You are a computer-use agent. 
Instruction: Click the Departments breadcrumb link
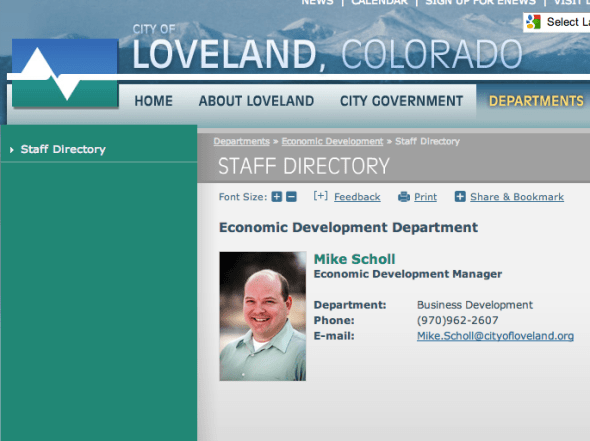pos(242,141)
